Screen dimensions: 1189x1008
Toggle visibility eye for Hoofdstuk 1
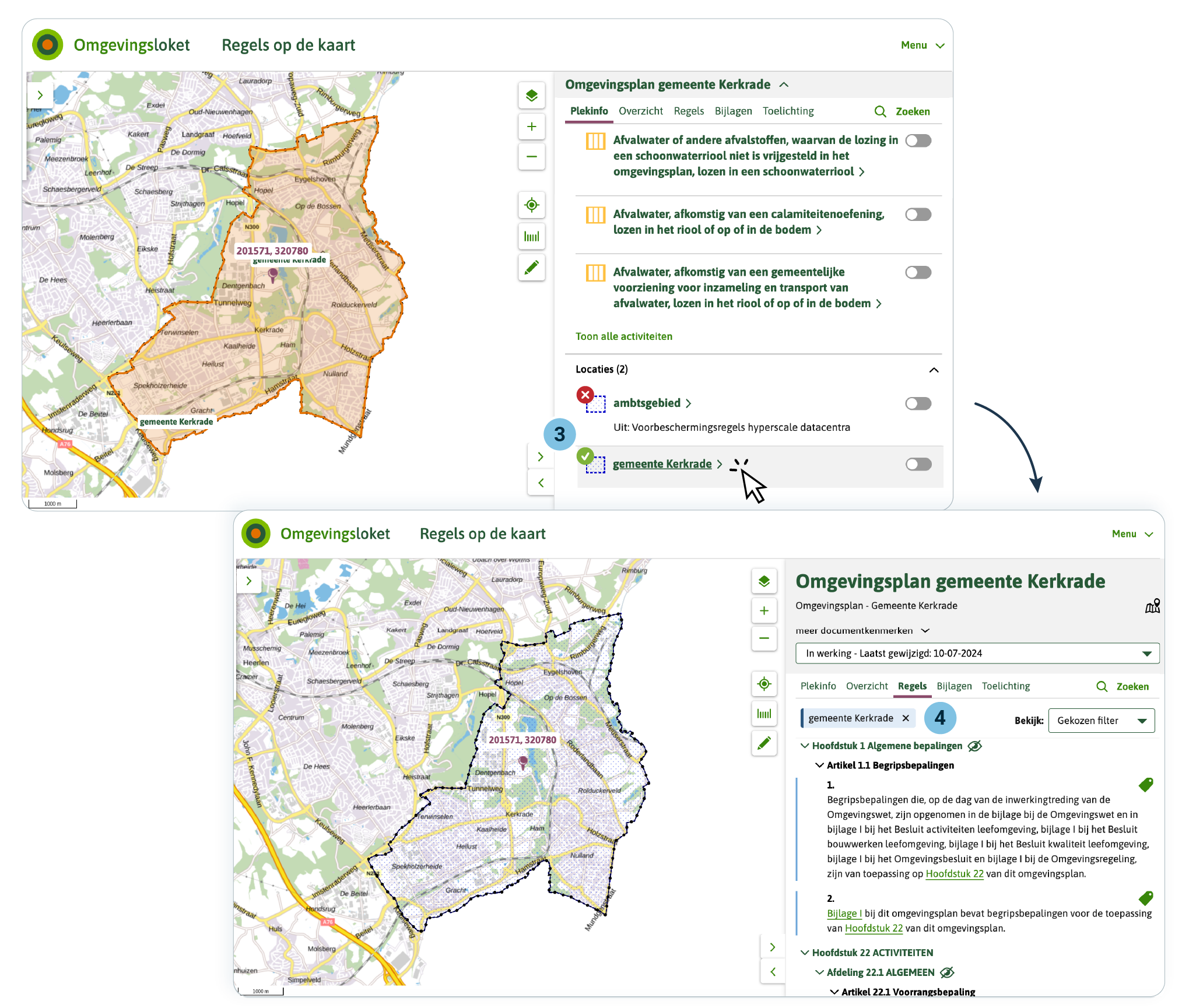pyautogui.click(x=974, y=746)
